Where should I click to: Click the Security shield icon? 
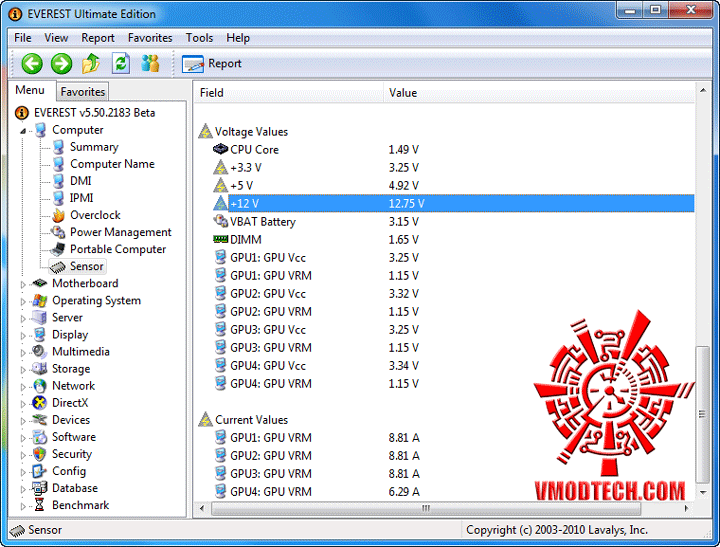pyautogui.click(x=40, y=454)
